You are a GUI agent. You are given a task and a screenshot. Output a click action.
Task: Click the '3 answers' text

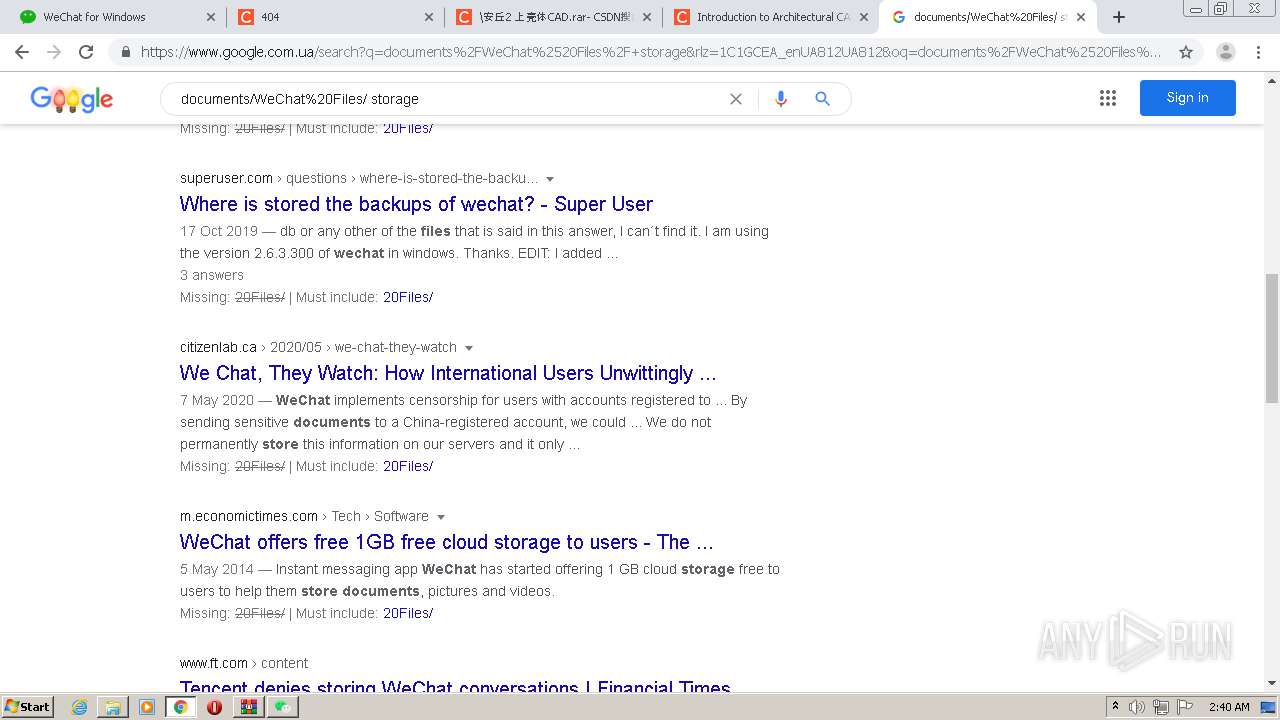pyautogui.click(x=212, y=275)
